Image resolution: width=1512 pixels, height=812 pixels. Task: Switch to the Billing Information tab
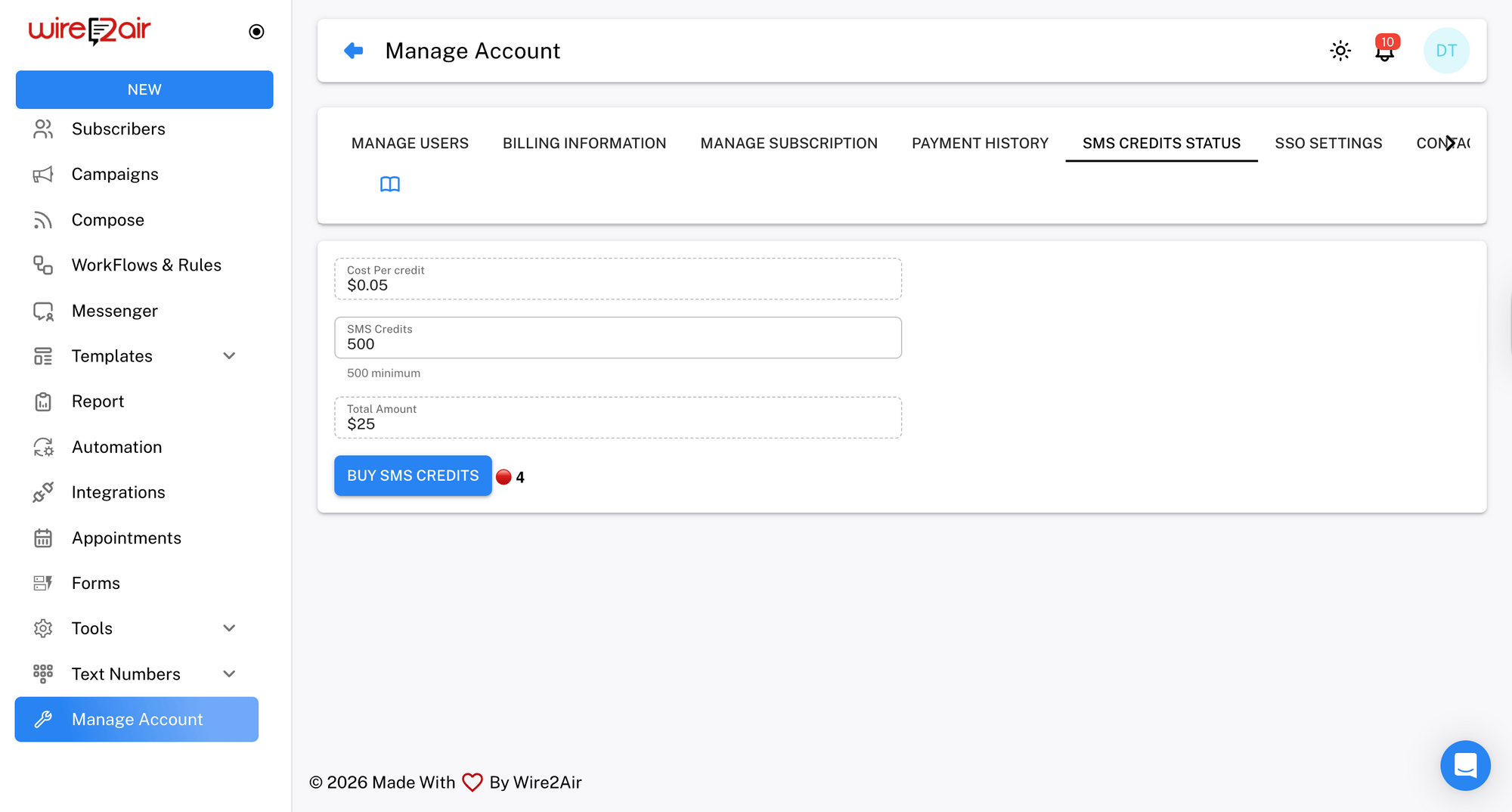point(584,143)
